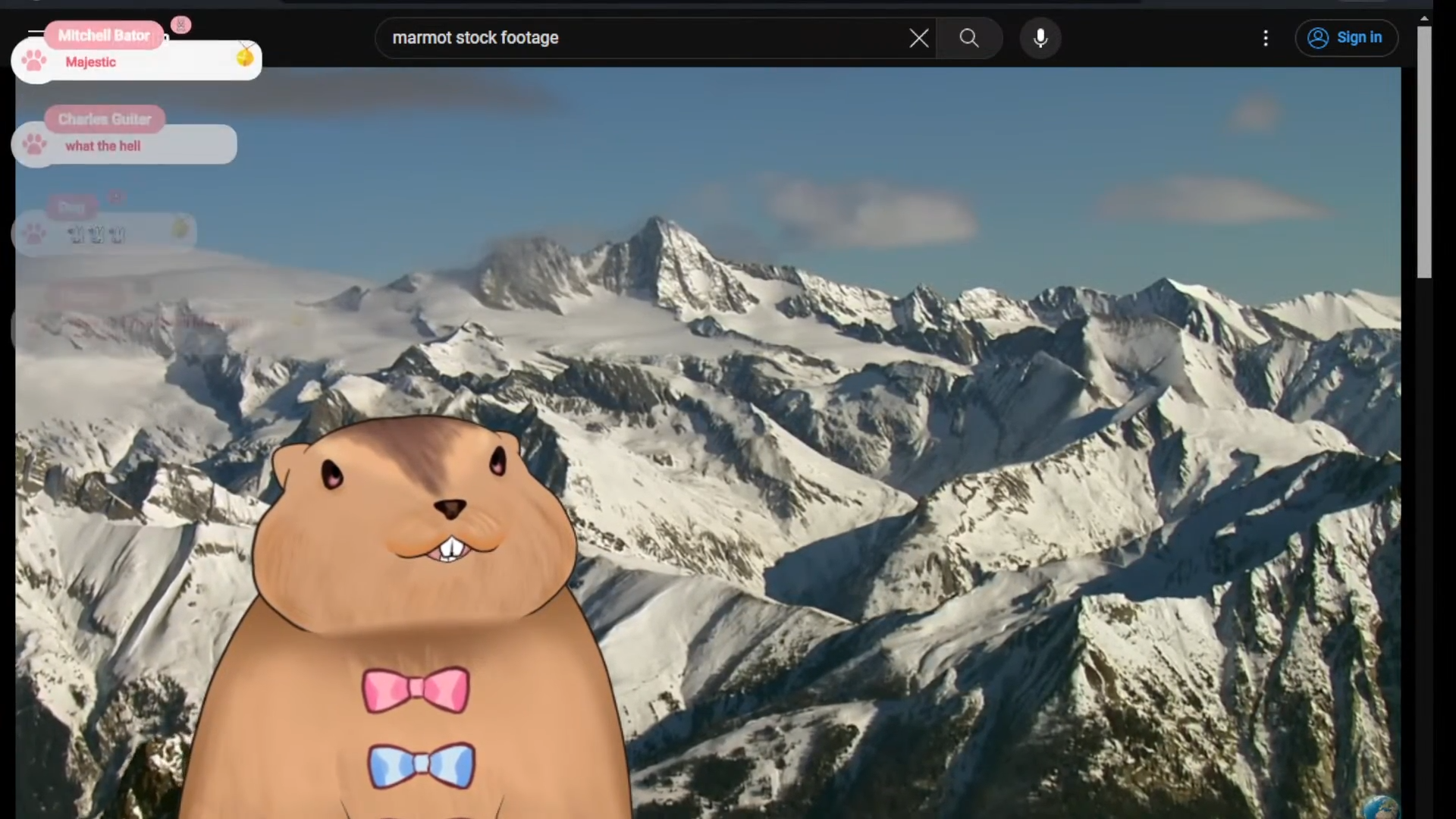Click the Sign in button
The height and width of the screenshot is (819, 1456).
click(1346, 38)
